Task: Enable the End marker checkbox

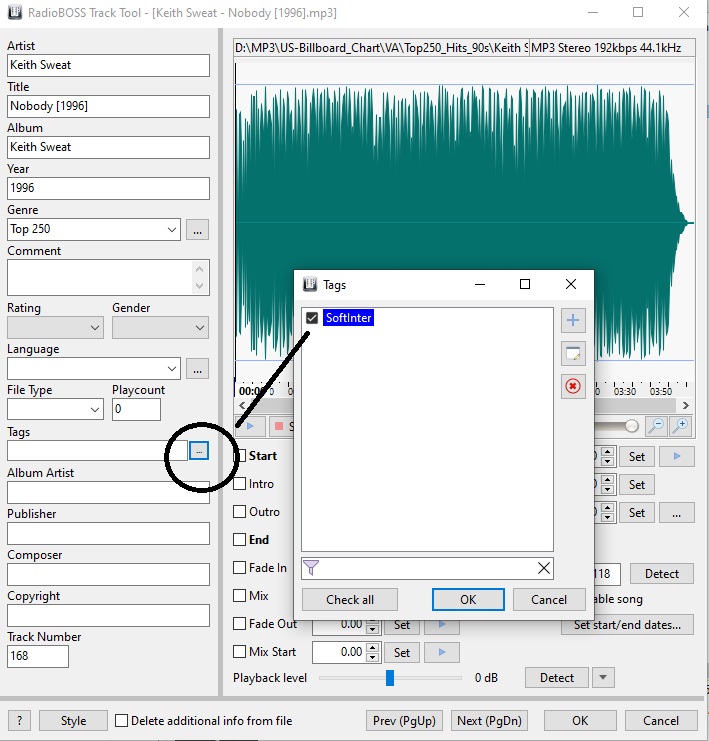Action: pos(240,540)
